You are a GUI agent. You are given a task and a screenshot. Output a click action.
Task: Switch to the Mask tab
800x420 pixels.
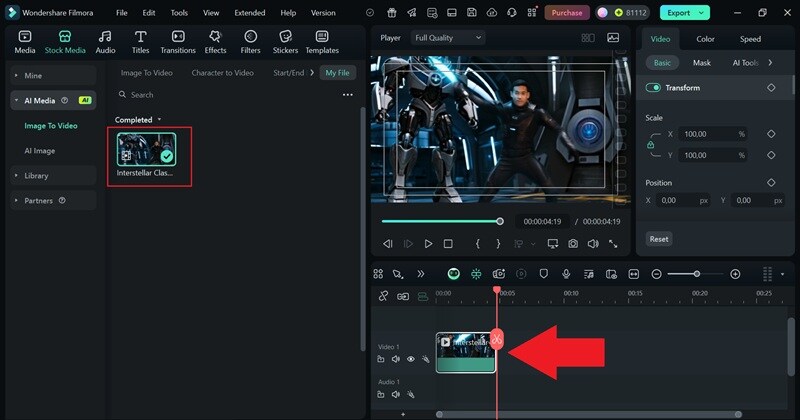click(702, 63)
